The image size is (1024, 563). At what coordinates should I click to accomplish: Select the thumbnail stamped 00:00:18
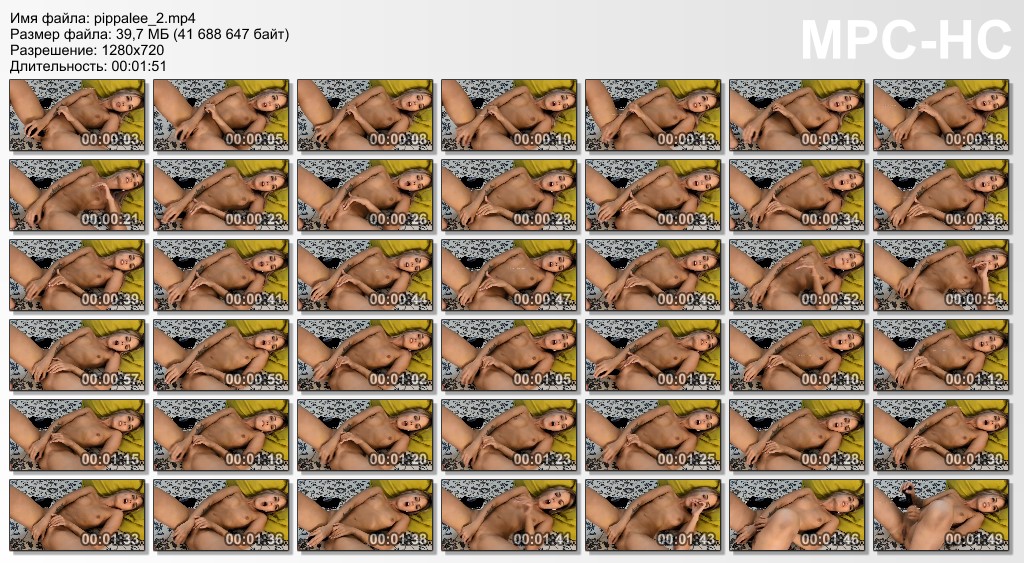coord(941,115)
